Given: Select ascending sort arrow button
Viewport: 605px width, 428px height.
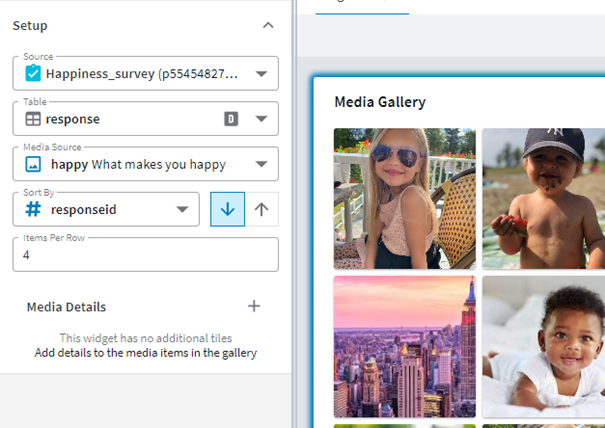Looking at the screenshot, I should pos(262,209).
